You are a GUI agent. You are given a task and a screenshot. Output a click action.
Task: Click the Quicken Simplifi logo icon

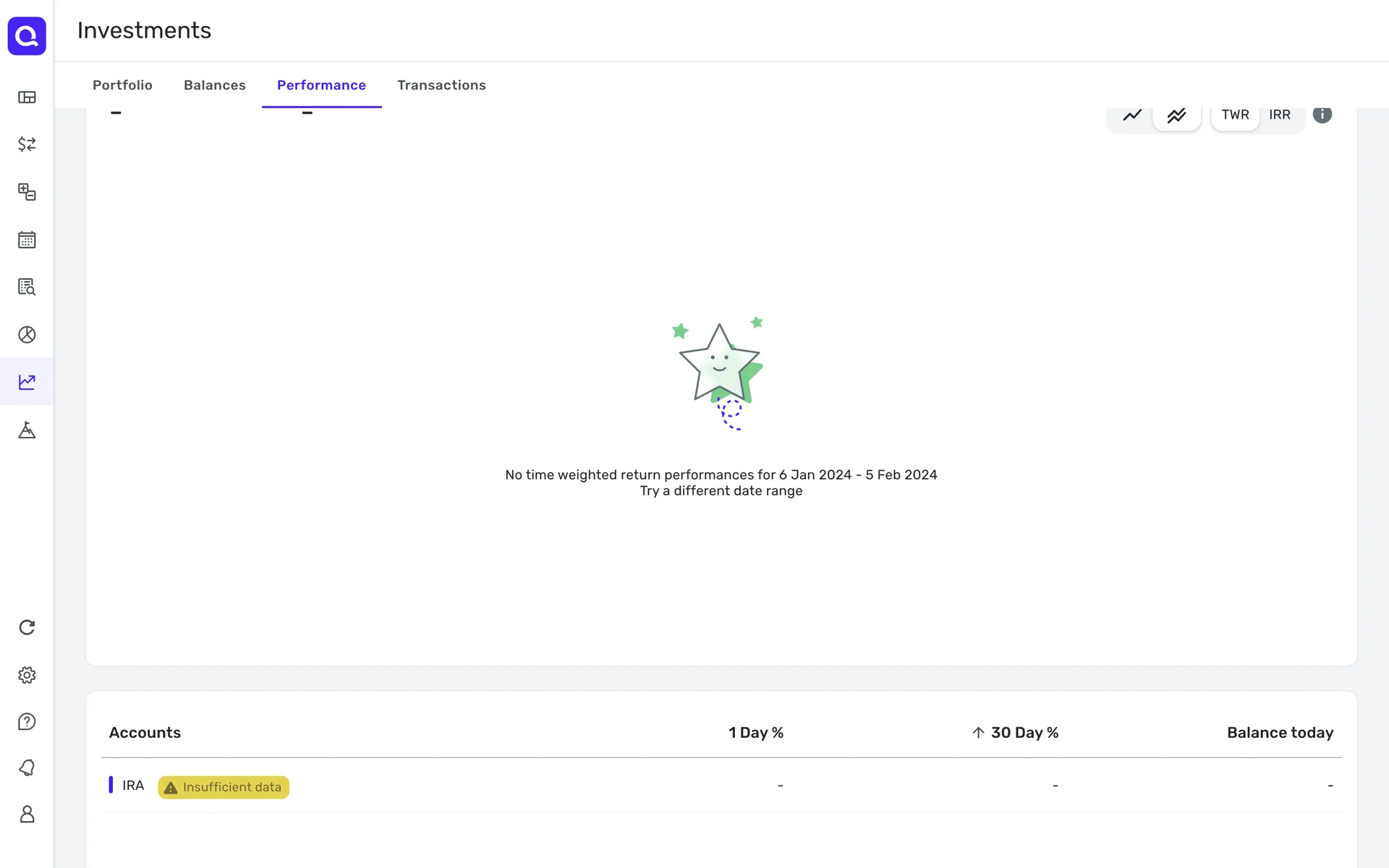27,35
